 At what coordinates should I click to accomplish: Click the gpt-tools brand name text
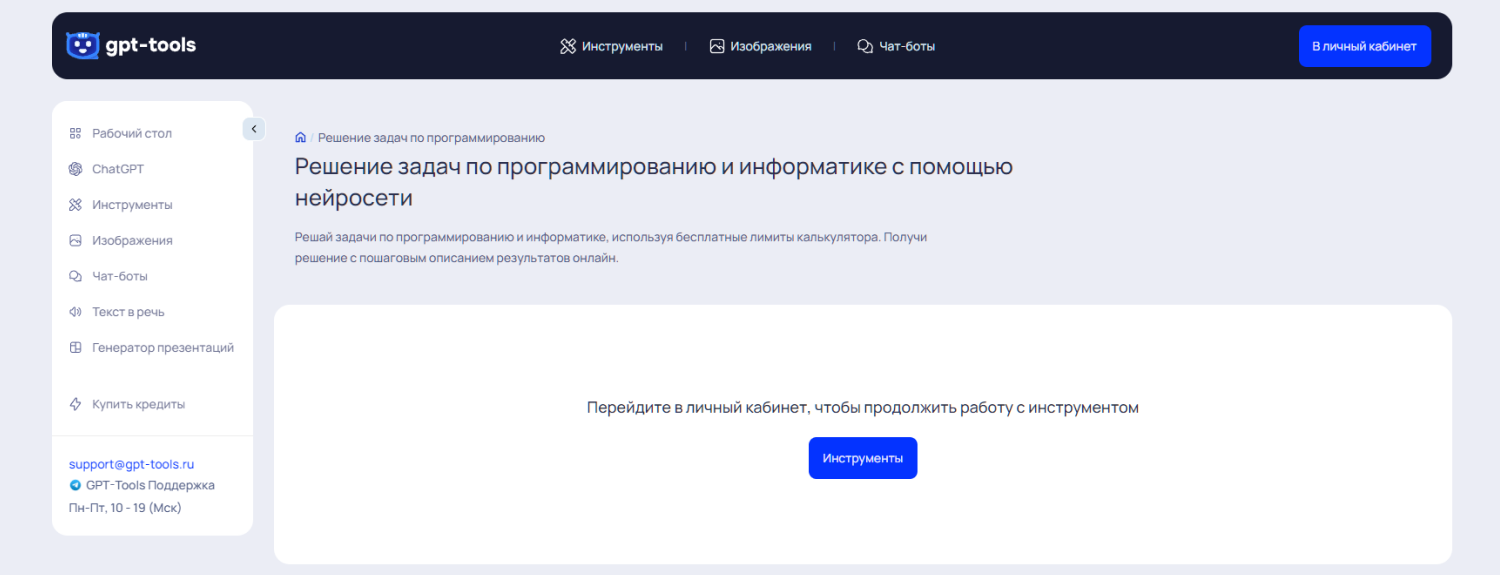coord(151,45)
